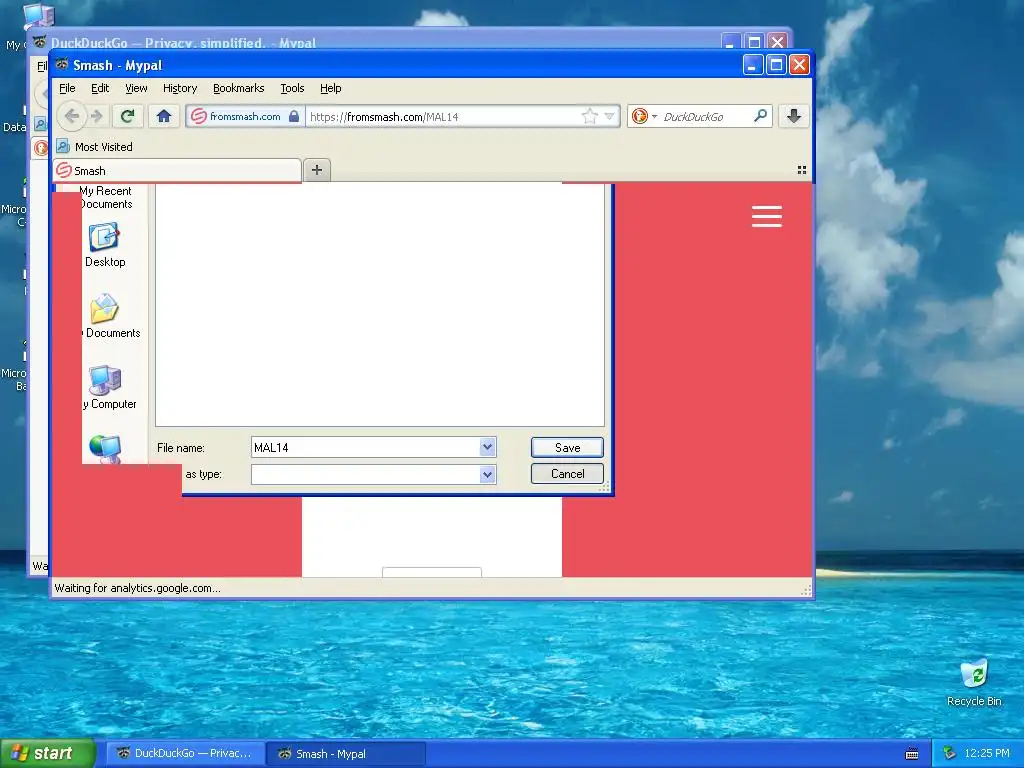The width and height of the screenshot is (1024, 768).
Task: Open the Bookmarks menu
Action: click(x=238, y=88)
